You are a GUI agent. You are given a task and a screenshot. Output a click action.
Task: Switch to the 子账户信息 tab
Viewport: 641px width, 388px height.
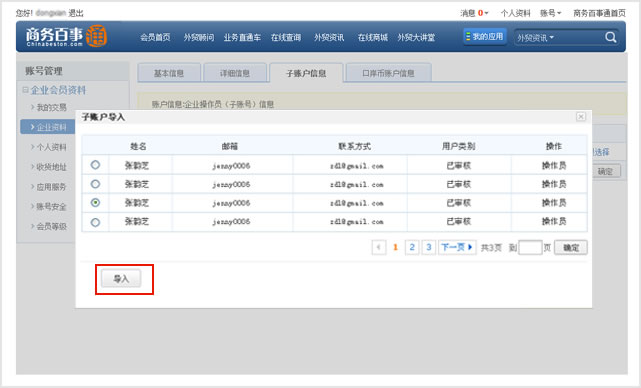[306, 73]
